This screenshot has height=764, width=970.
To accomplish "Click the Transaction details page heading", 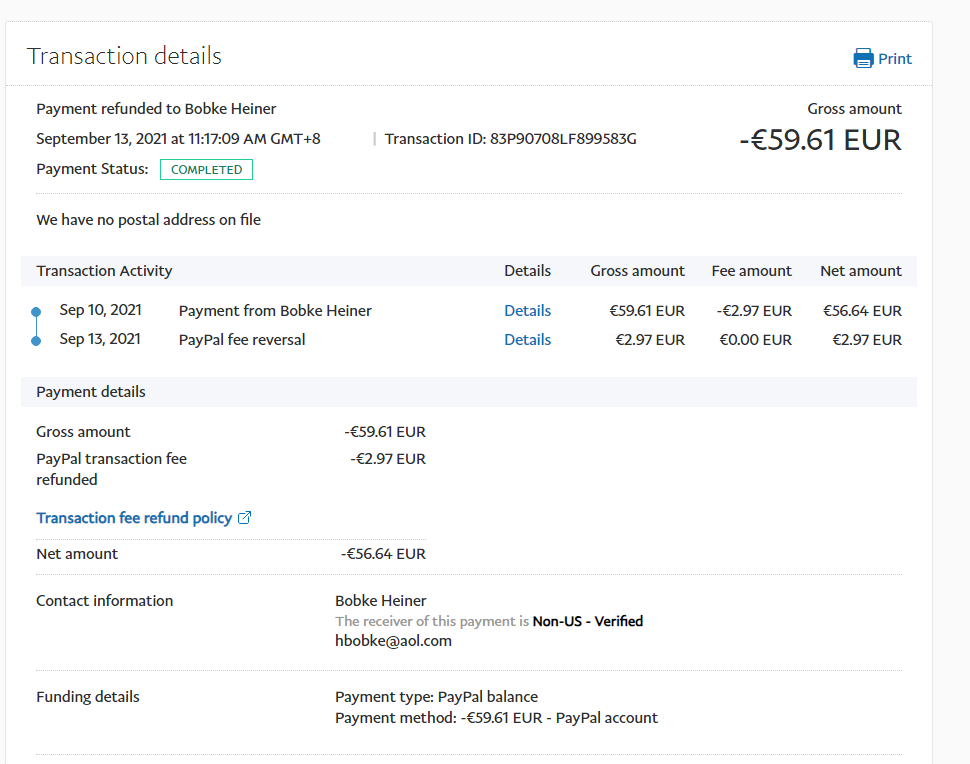I will click(124, 56).
